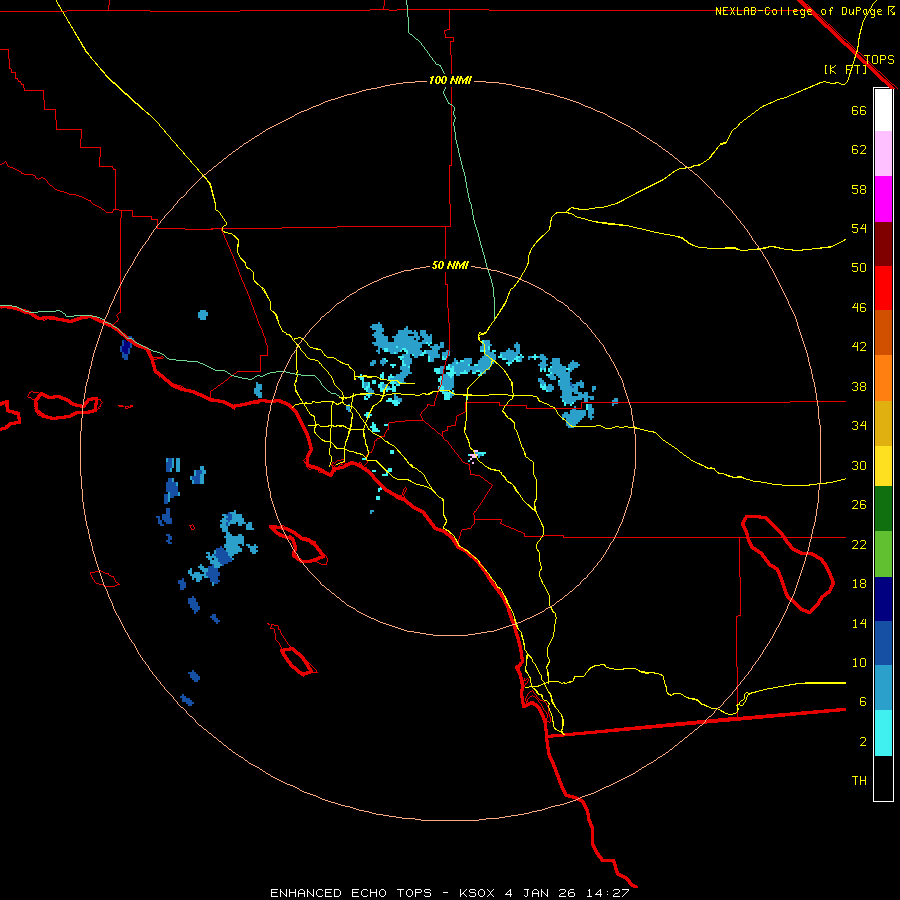This screenshot has width=900, height=900.
Task: Click the '54' legend label
Action: (859, 228)
